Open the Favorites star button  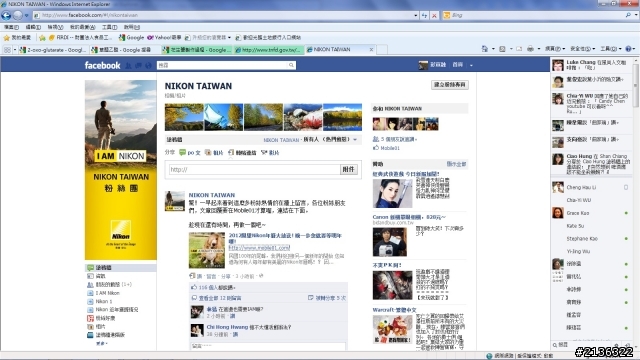coord(17,38)
